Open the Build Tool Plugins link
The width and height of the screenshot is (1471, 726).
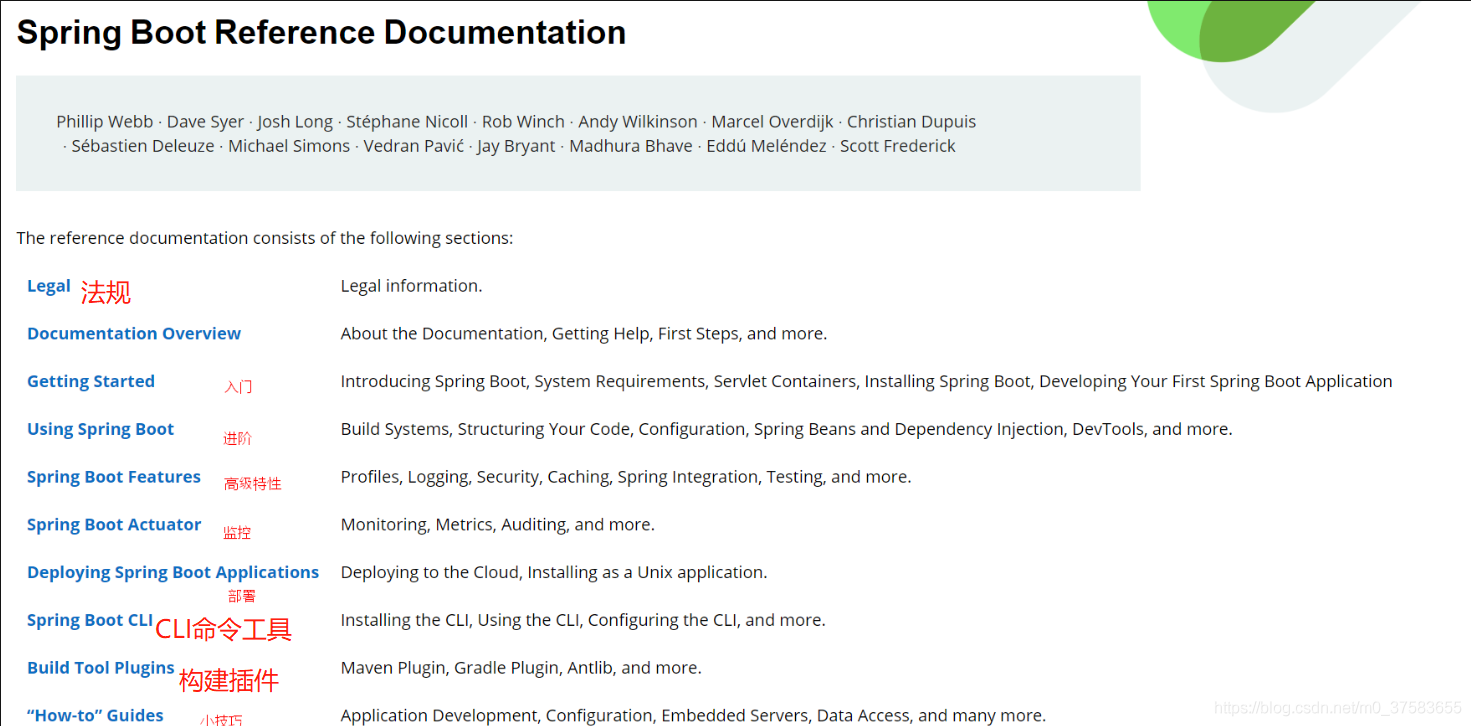coord(101,668)
